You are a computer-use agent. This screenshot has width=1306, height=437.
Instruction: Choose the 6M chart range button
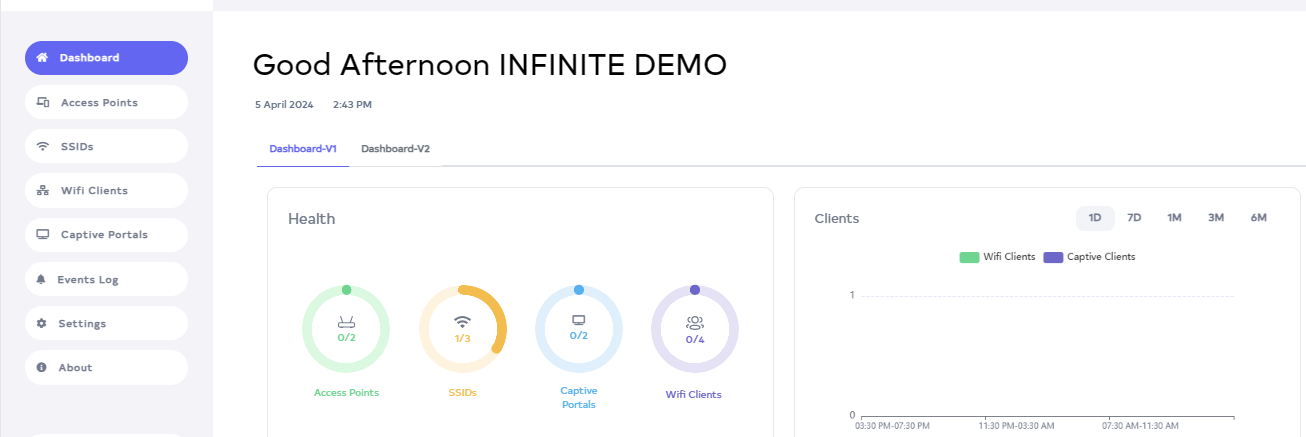point(1258,218)
